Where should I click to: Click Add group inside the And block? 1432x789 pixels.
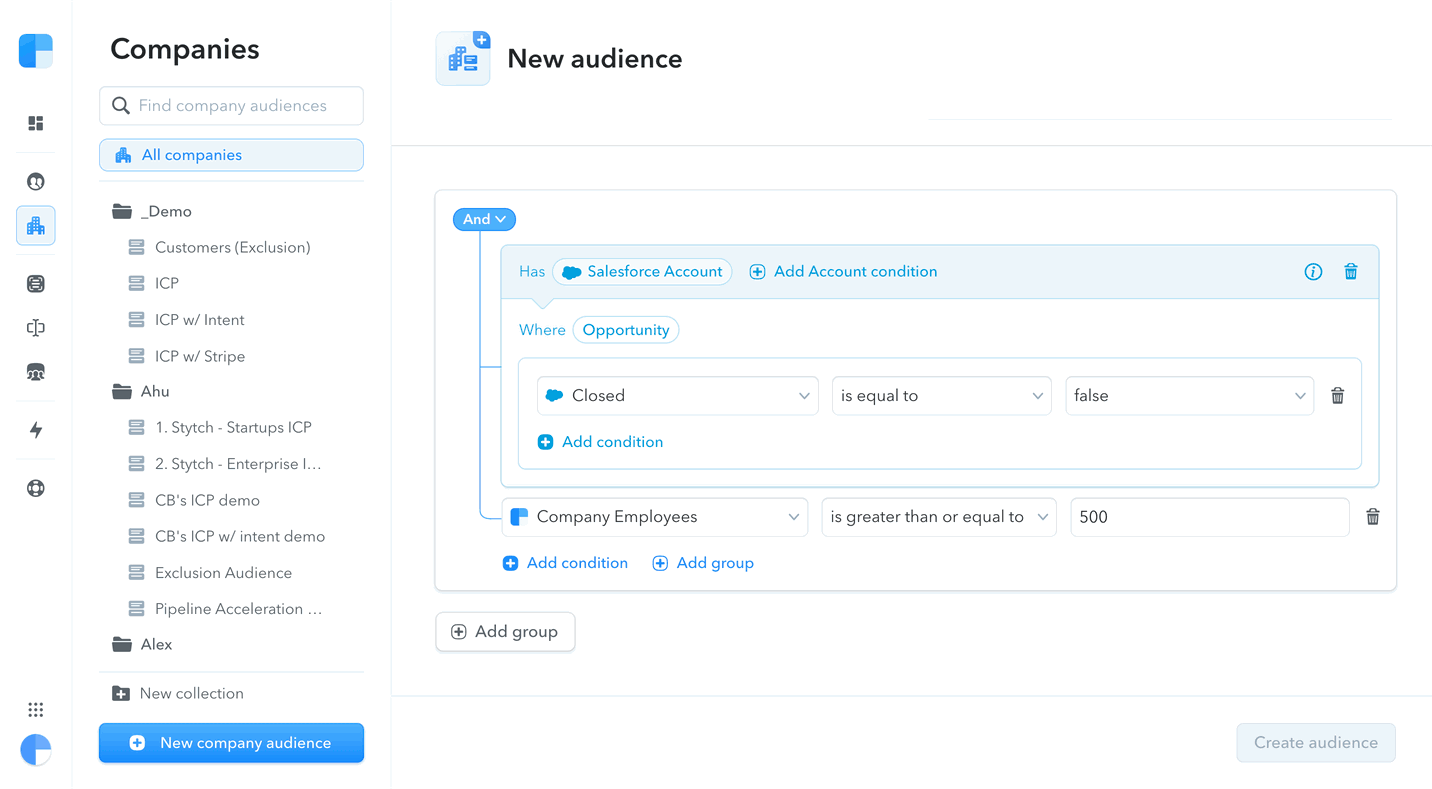pyautogui.click(x=703, y=563)
